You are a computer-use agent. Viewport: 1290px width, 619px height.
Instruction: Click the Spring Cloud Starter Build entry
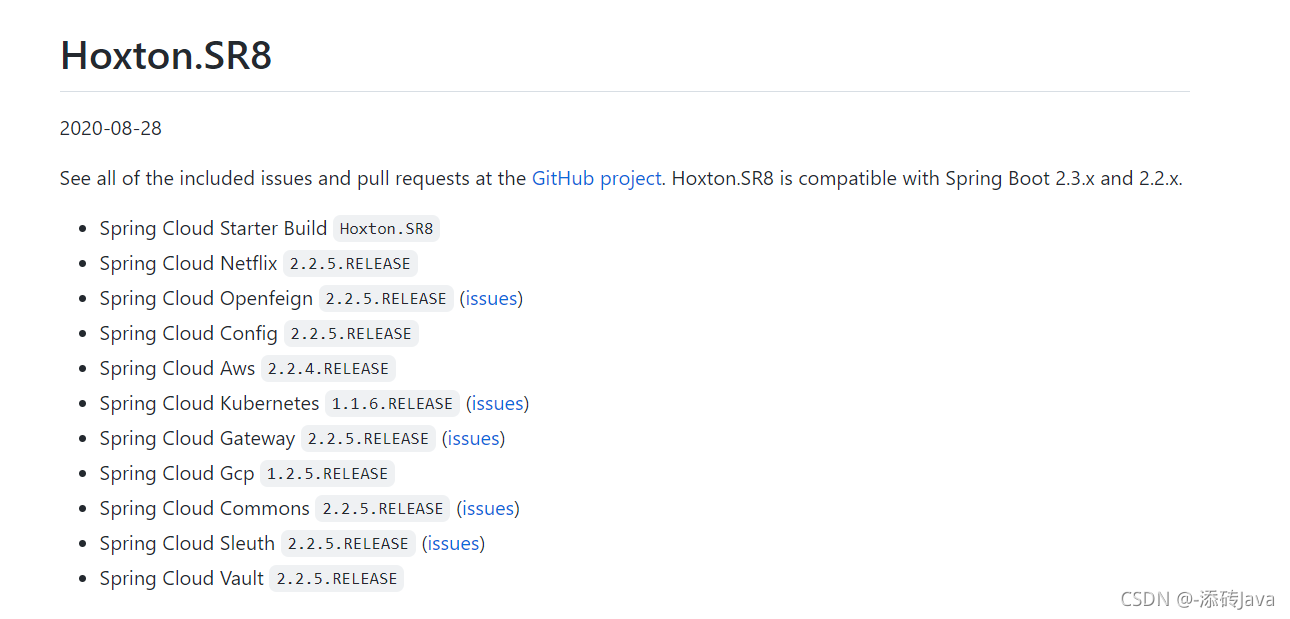tap(212, 228)
